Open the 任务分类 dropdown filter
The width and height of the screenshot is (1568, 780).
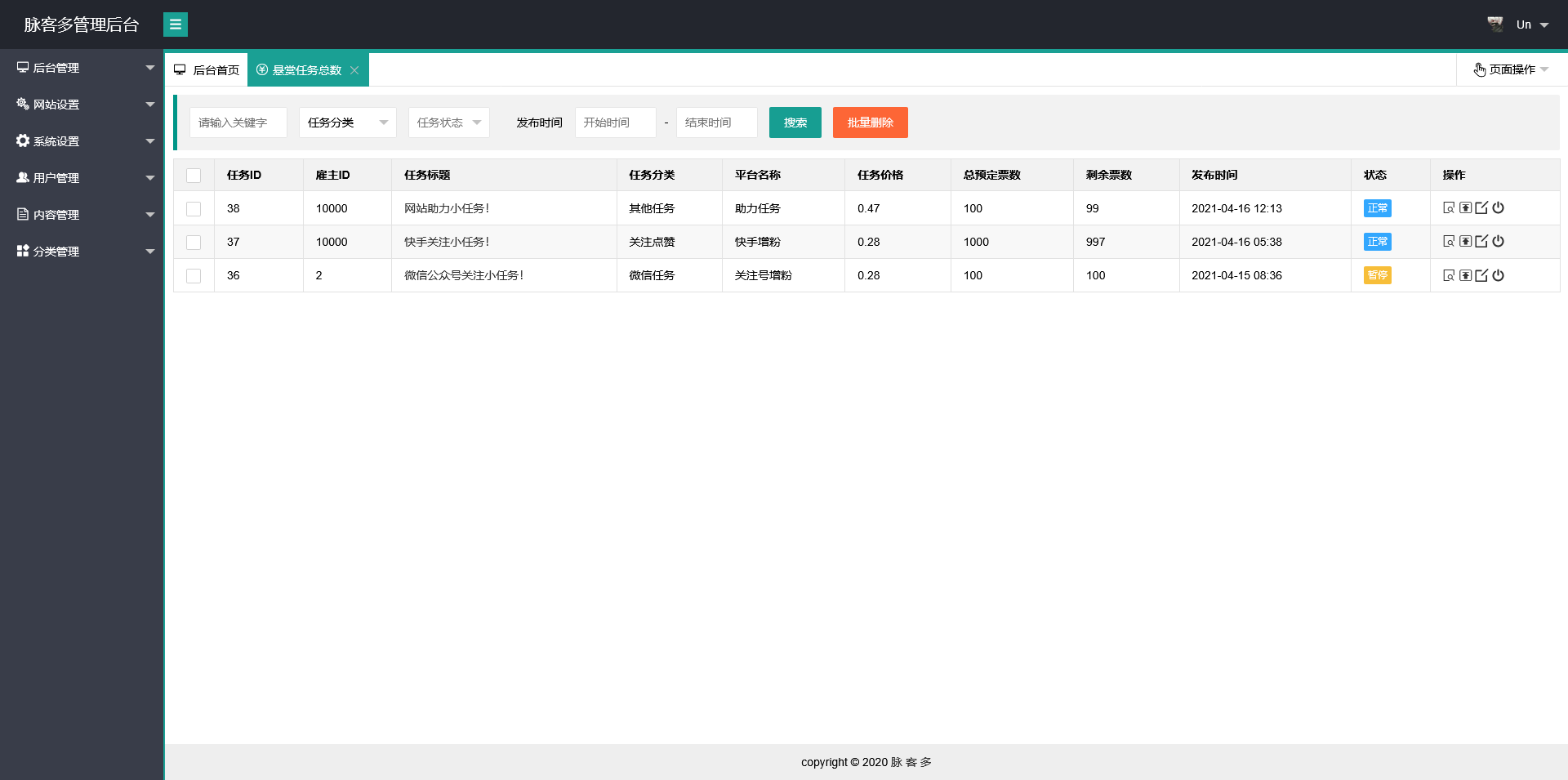click(347, 123)
